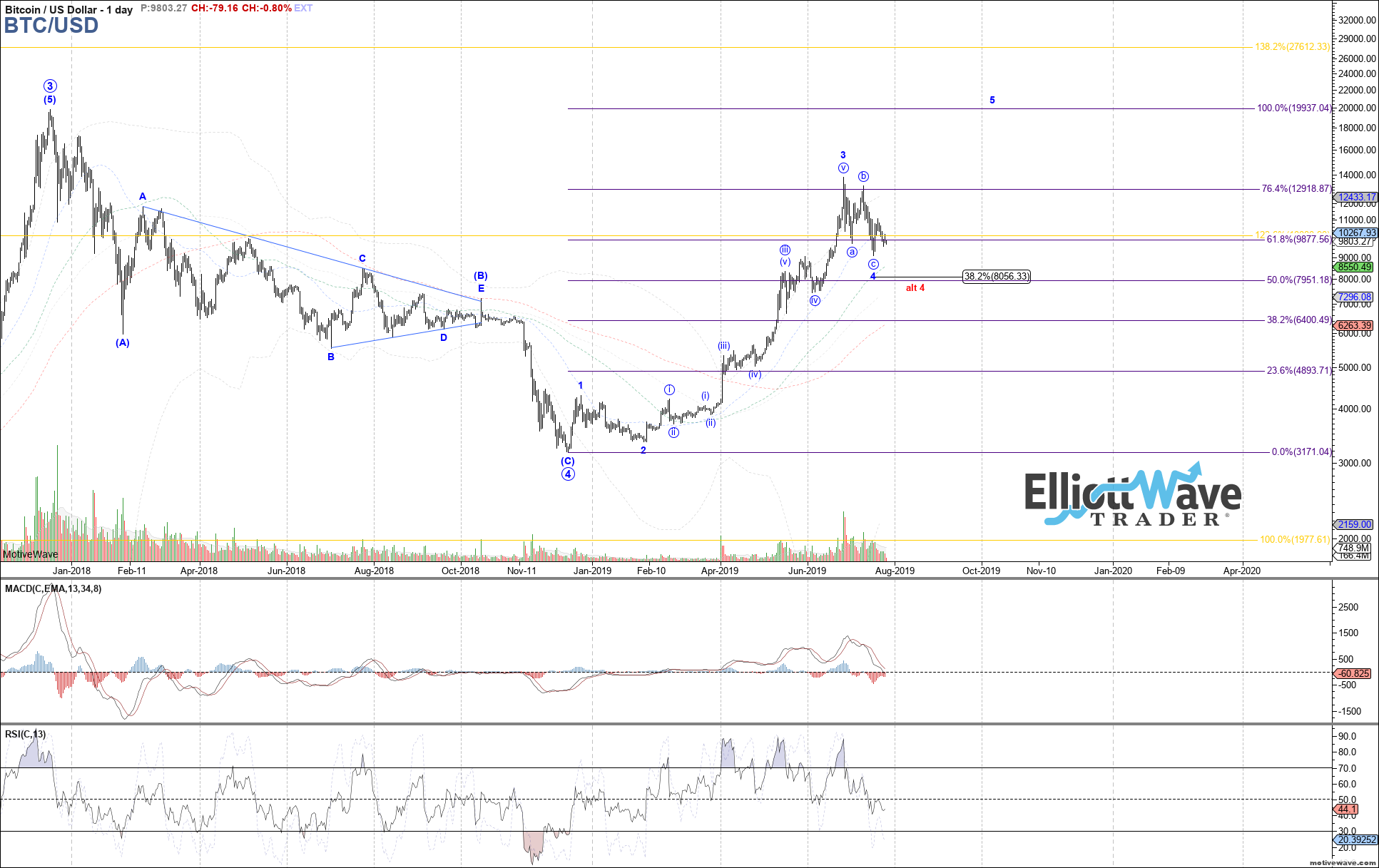1379x868 pixels.
Task: Select the 100.0%(1977.61) yellow volume label
Action: 1294,540
